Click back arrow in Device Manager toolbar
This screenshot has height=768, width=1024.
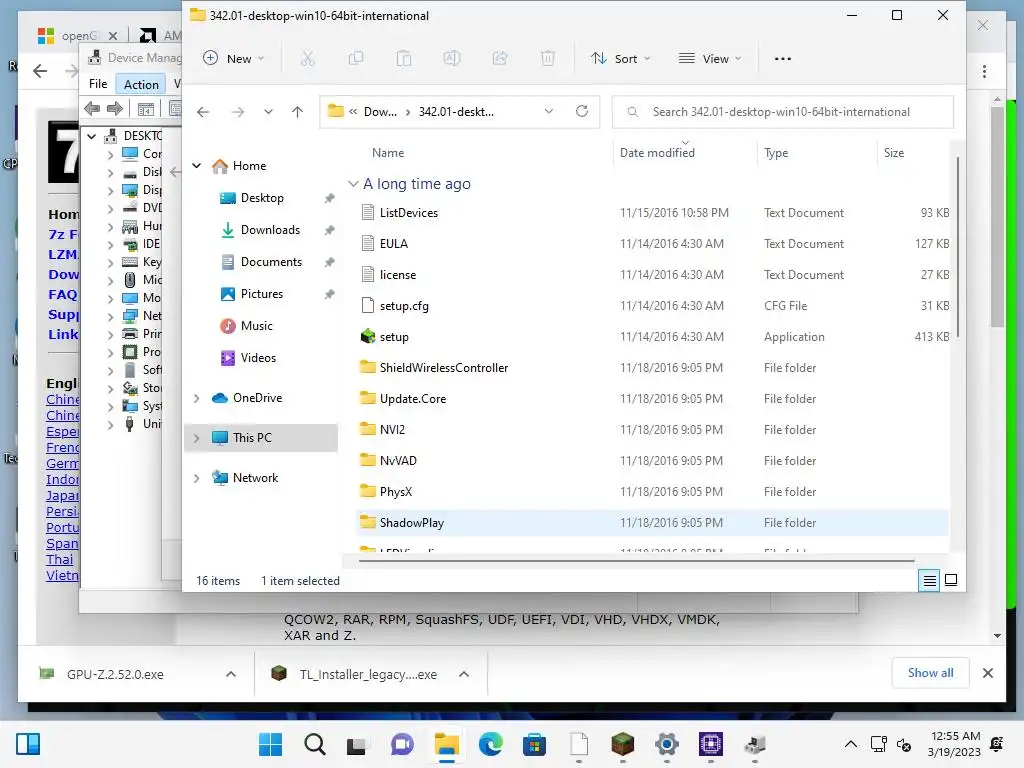click(92, 108)
